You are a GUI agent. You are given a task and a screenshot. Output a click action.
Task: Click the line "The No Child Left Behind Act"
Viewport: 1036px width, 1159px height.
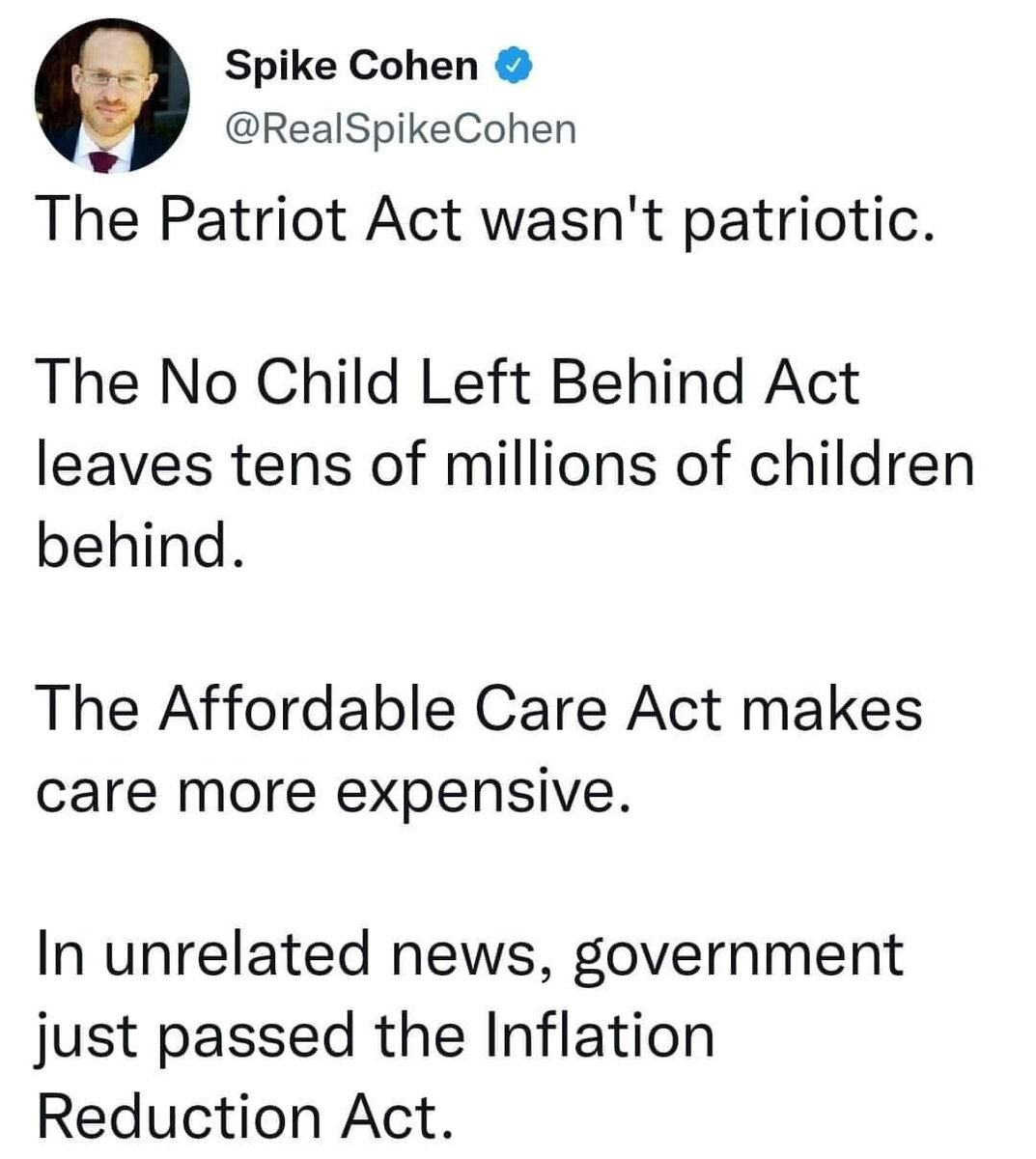447,383
